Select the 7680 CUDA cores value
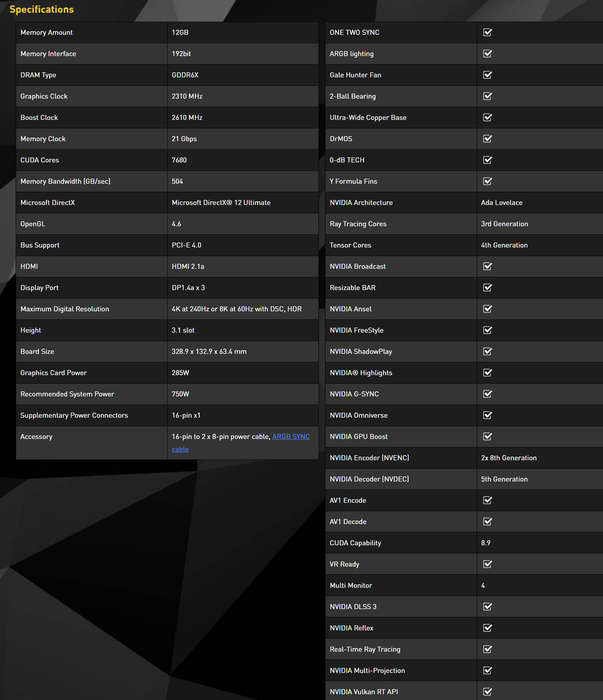Viewport: 603px width, 700px height. coord(179,160)
